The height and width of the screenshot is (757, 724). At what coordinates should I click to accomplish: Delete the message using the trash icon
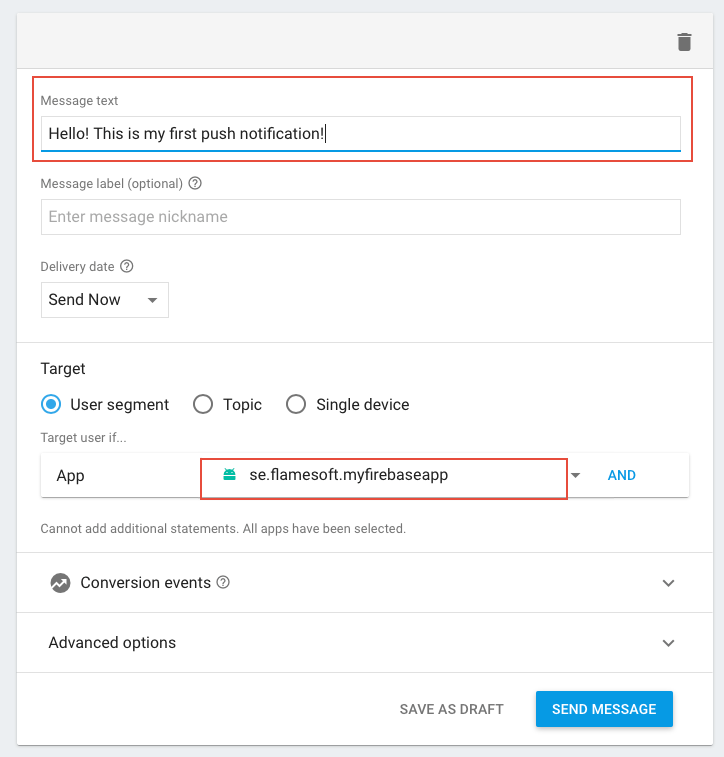684,41
